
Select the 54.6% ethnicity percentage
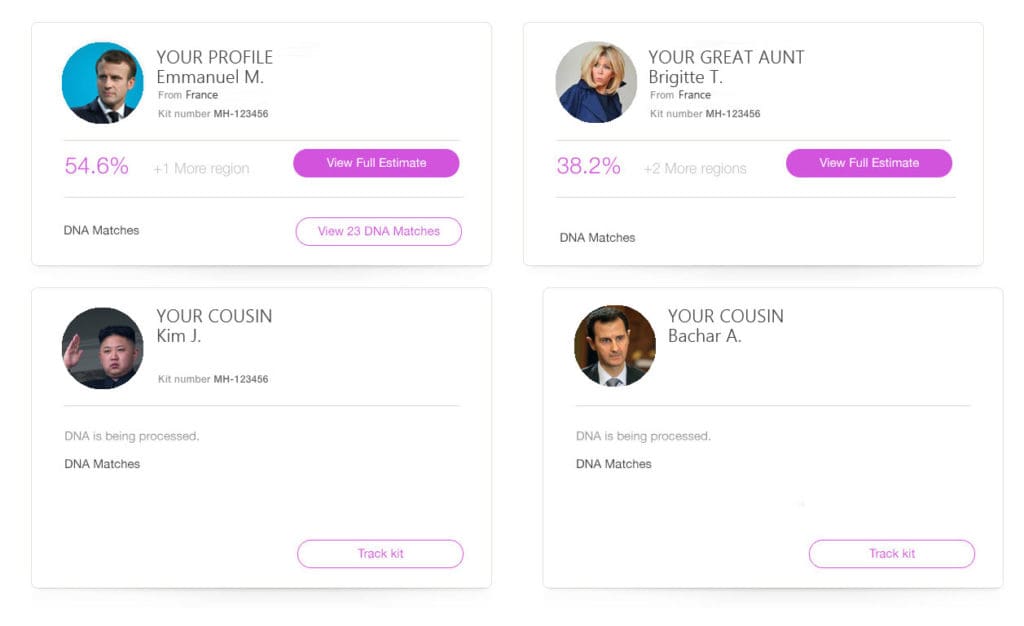point(97,166)
